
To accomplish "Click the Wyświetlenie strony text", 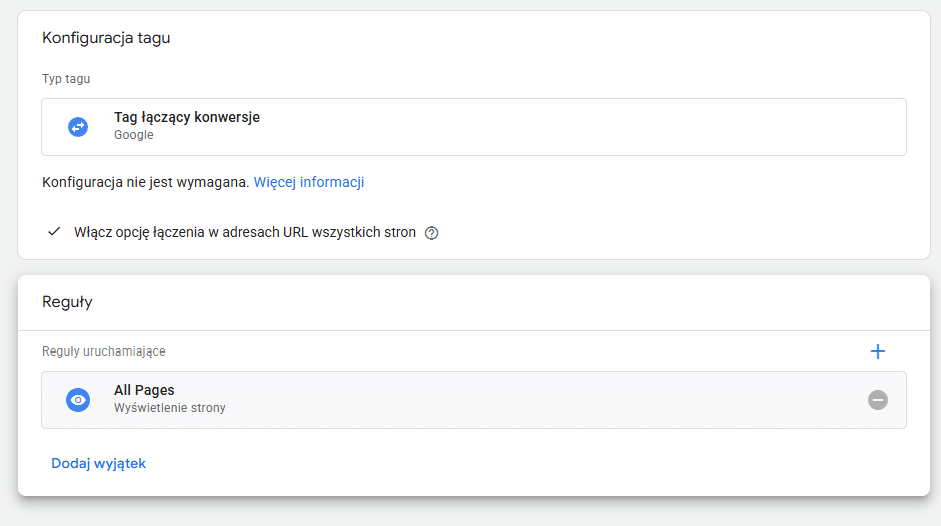I will (x=170, y=408).
